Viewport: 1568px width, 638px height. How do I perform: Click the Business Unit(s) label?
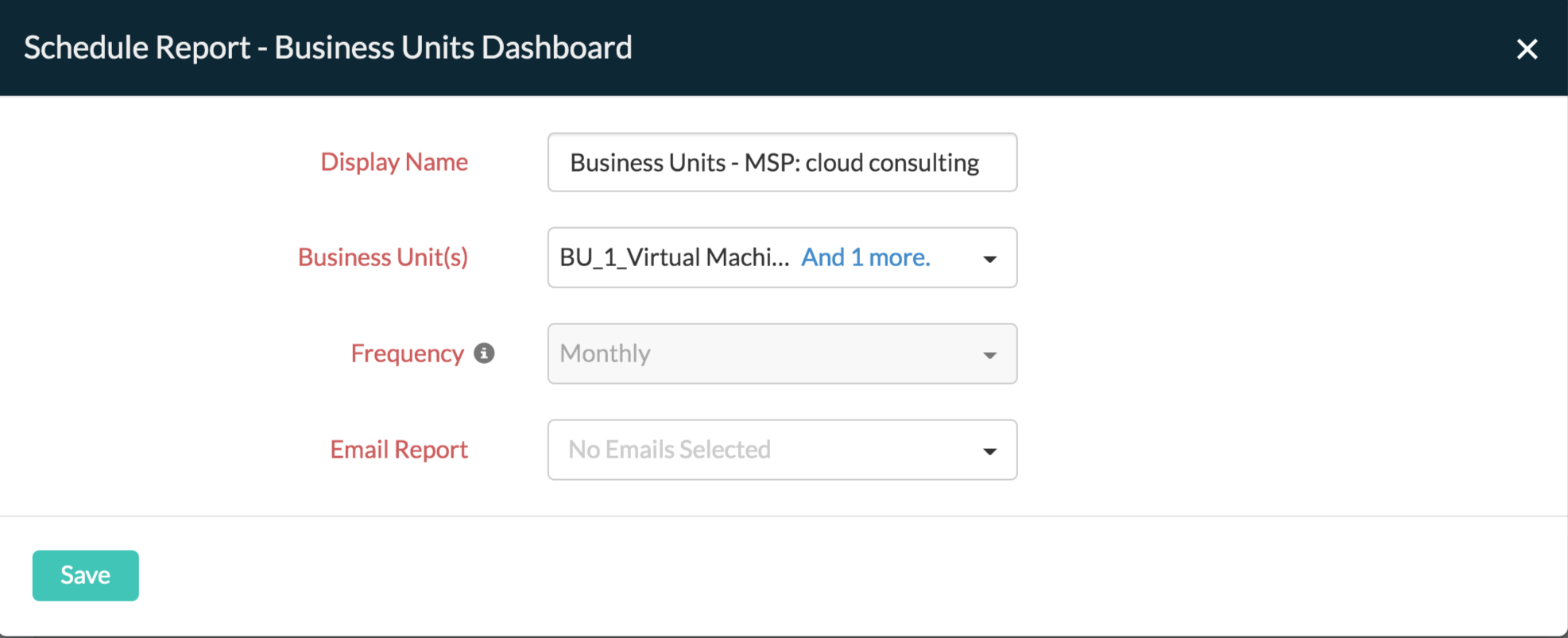coord(383,257)
